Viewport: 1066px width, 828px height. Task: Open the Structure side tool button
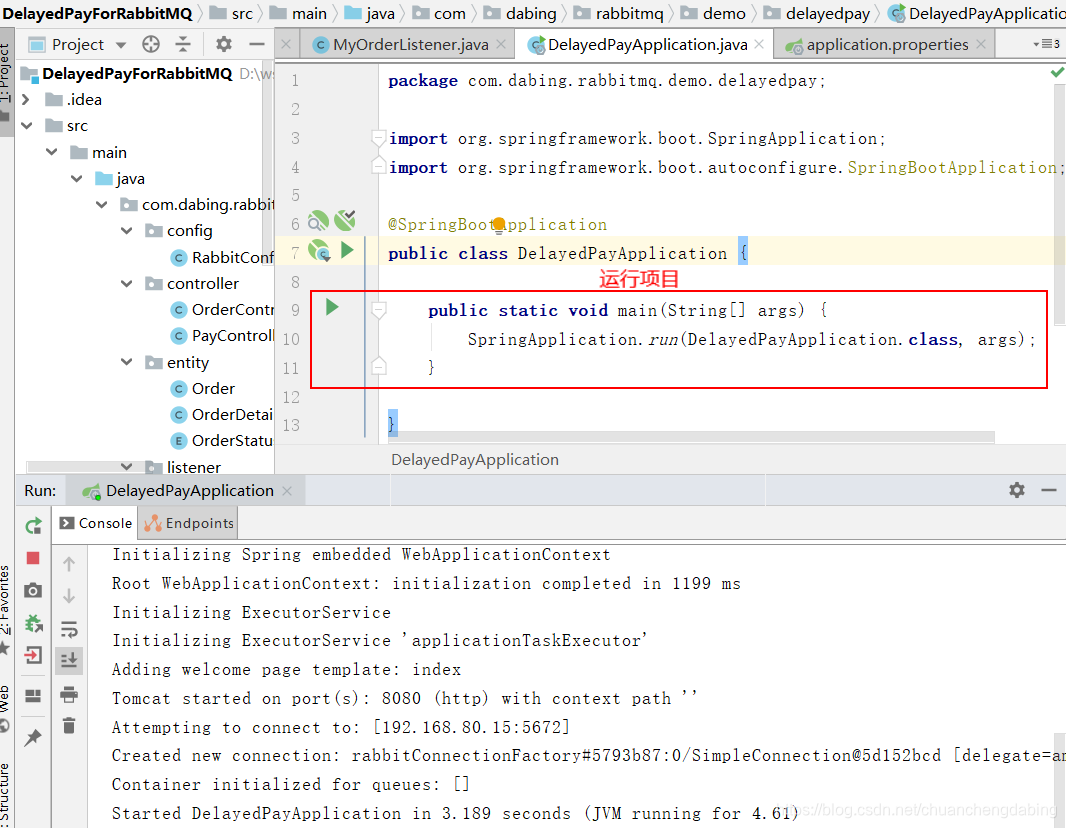5,794
